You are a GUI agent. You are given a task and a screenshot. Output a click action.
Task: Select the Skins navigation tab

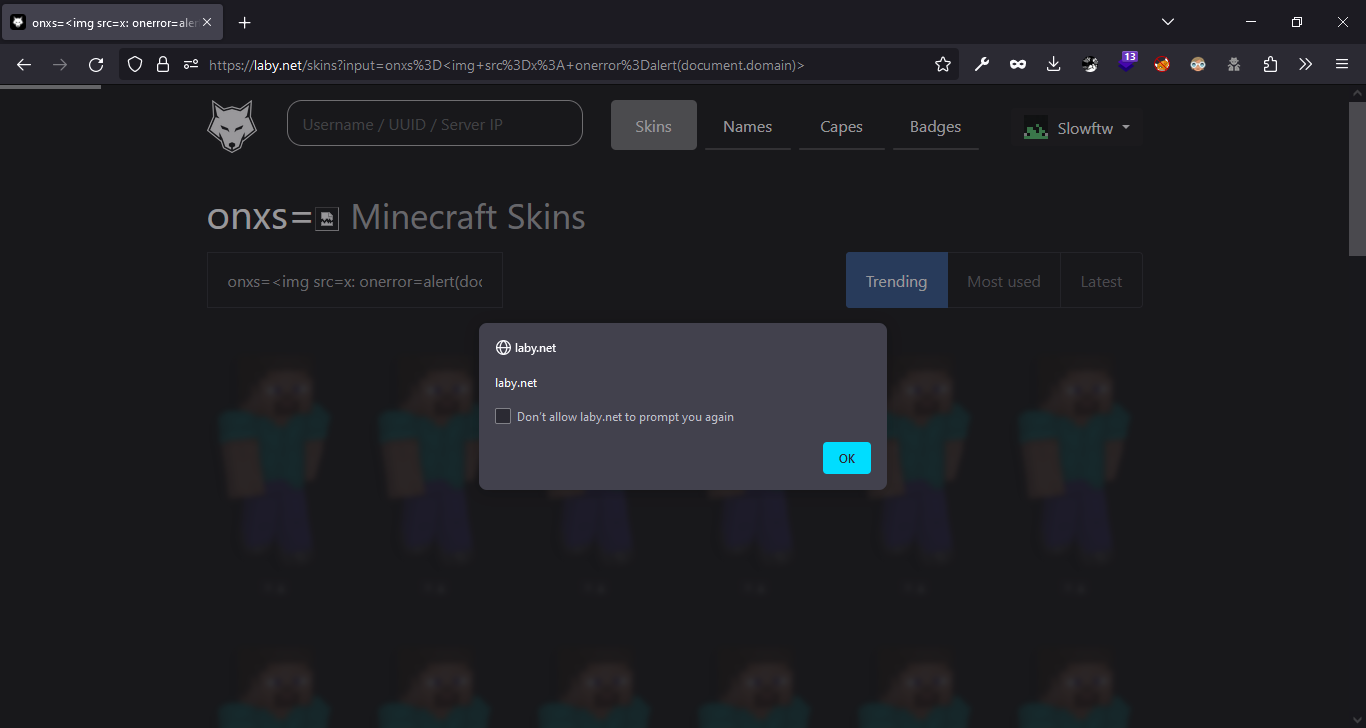click(654, 125)
